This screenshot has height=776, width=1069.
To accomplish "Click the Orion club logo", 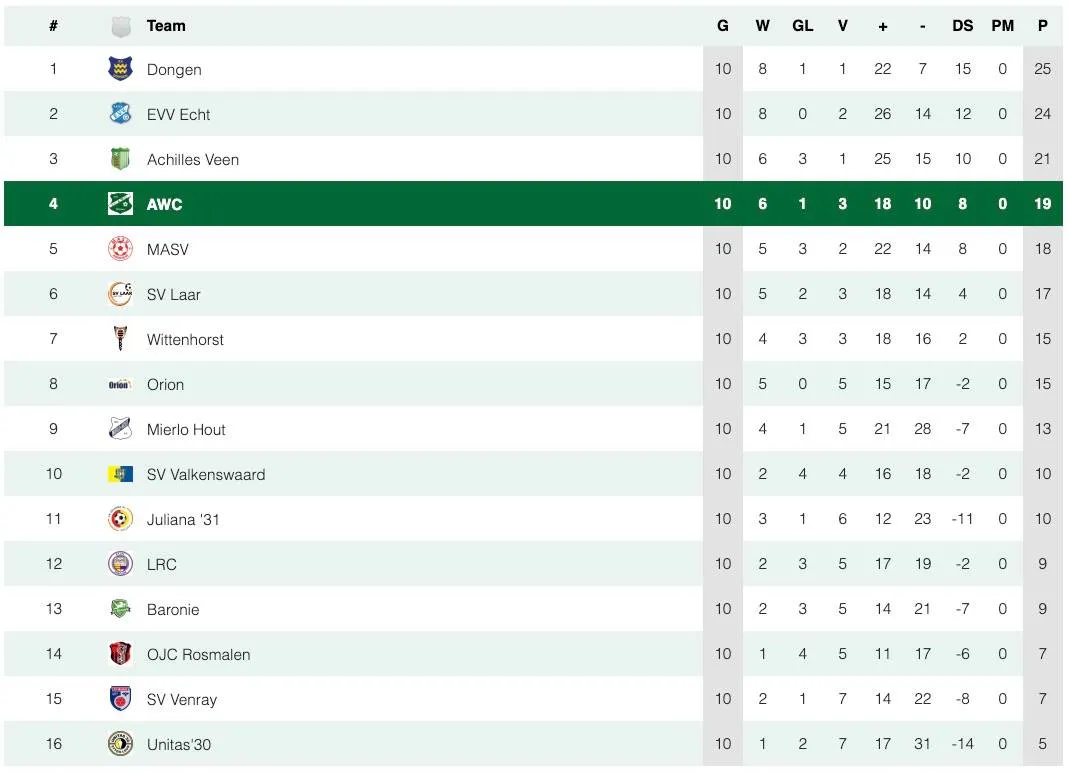I will tap(120, 384).
